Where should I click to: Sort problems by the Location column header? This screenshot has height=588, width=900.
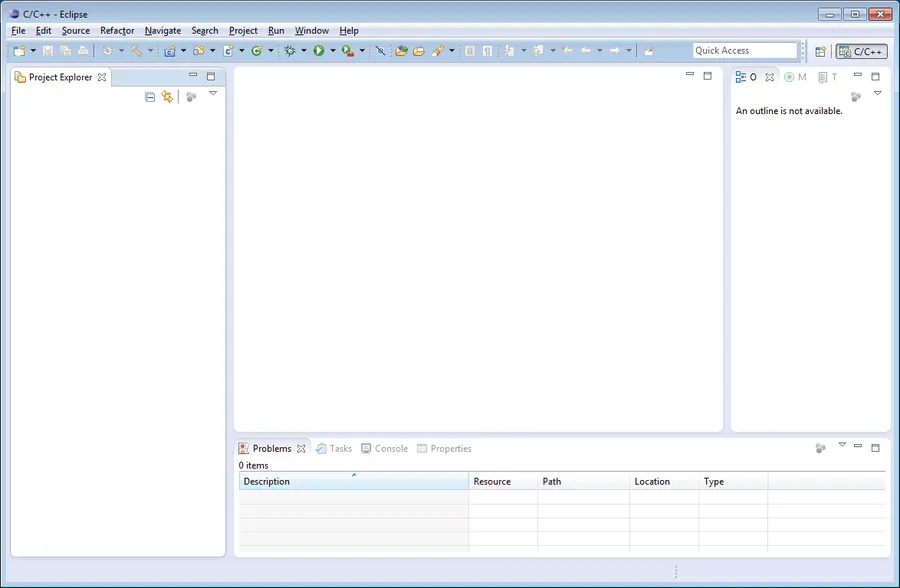(x=664, y=481)
